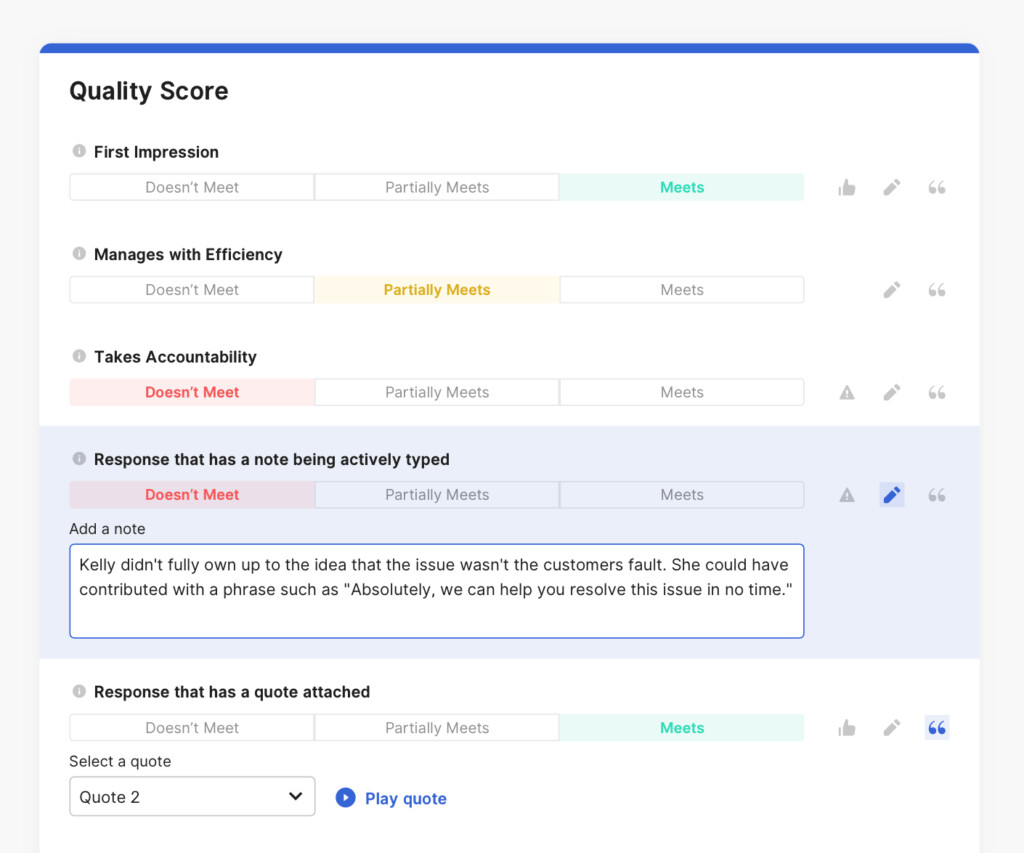Click the thumbs-up icon on the quote attached row
1024x853 pixels.
click(x=847, y=727)
